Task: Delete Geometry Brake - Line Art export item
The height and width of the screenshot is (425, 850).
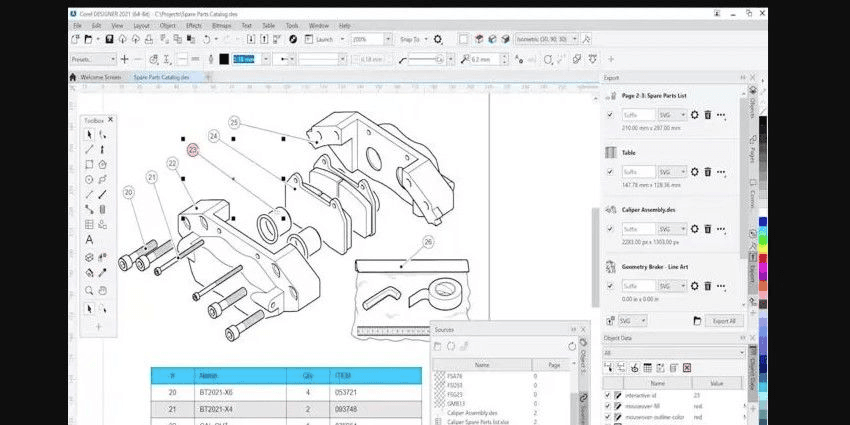Action: 707,286
